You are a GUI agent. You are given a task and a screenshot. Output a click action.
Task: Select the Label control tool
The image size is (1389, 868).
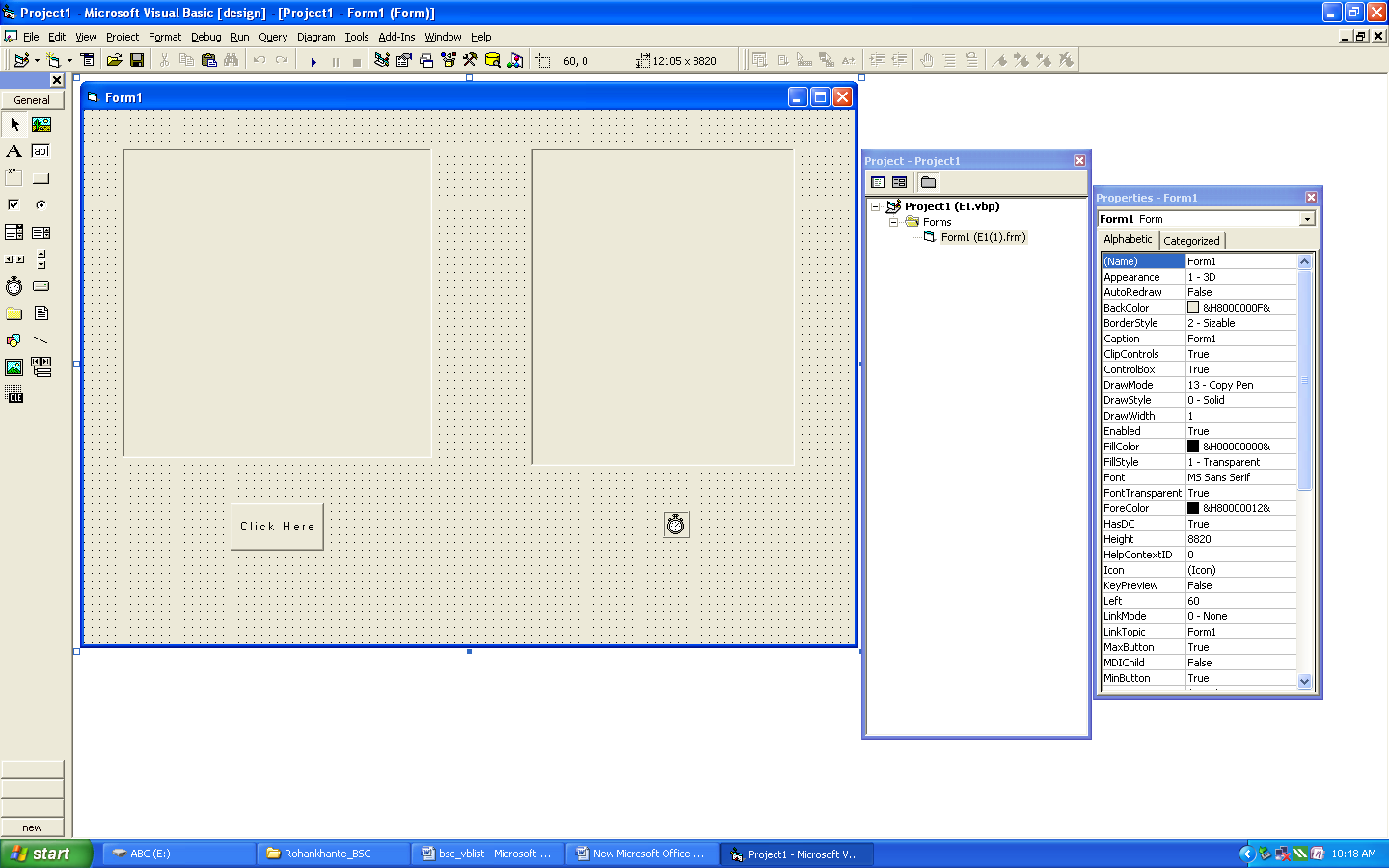14,151
